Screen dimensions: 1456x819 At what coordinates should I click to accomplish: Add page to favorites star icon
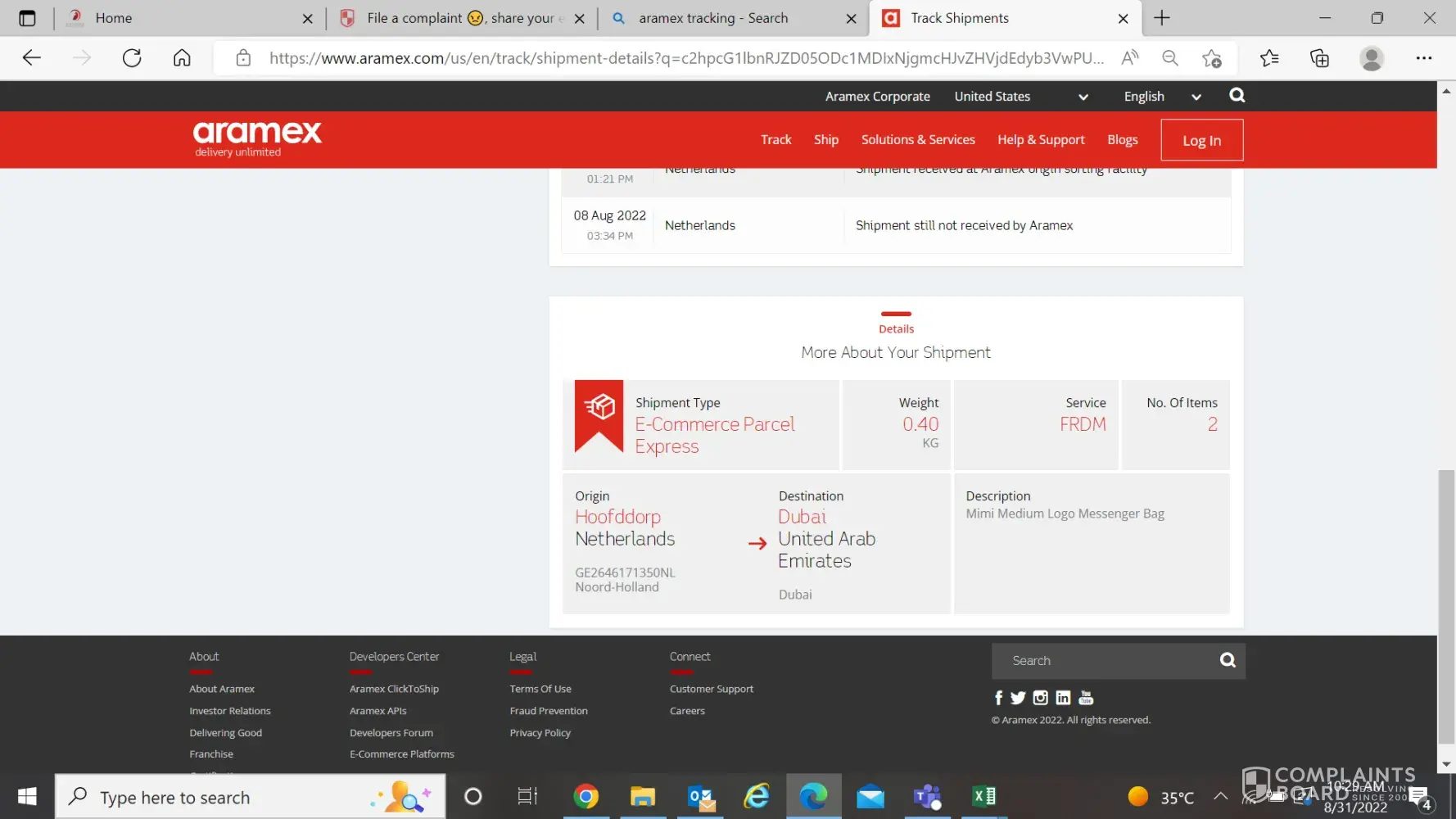pos(1211,58)
